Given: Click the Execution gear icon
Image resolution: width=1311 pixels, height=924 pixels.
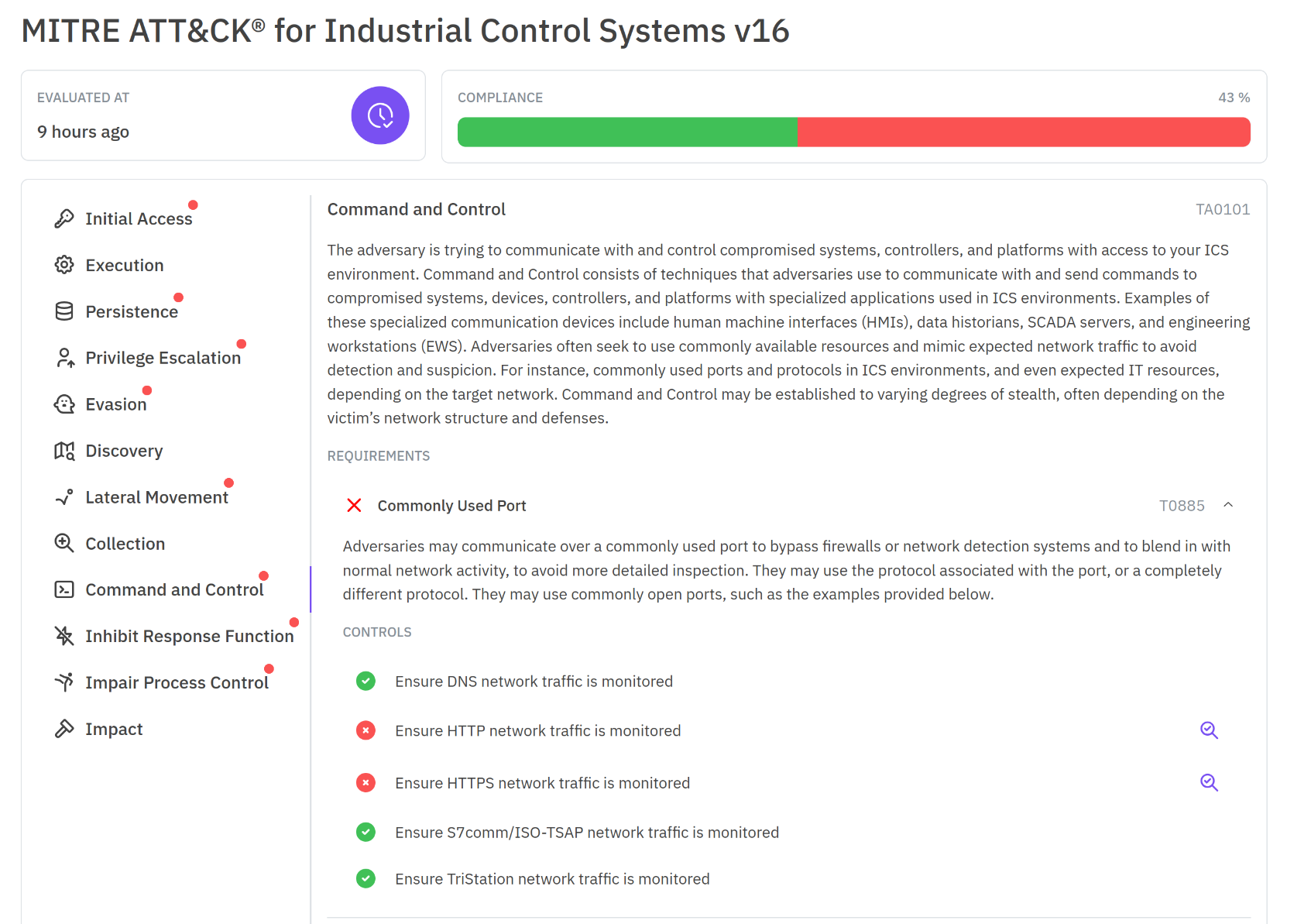Looking at the screenshot, I should click(x=64, y=265).
